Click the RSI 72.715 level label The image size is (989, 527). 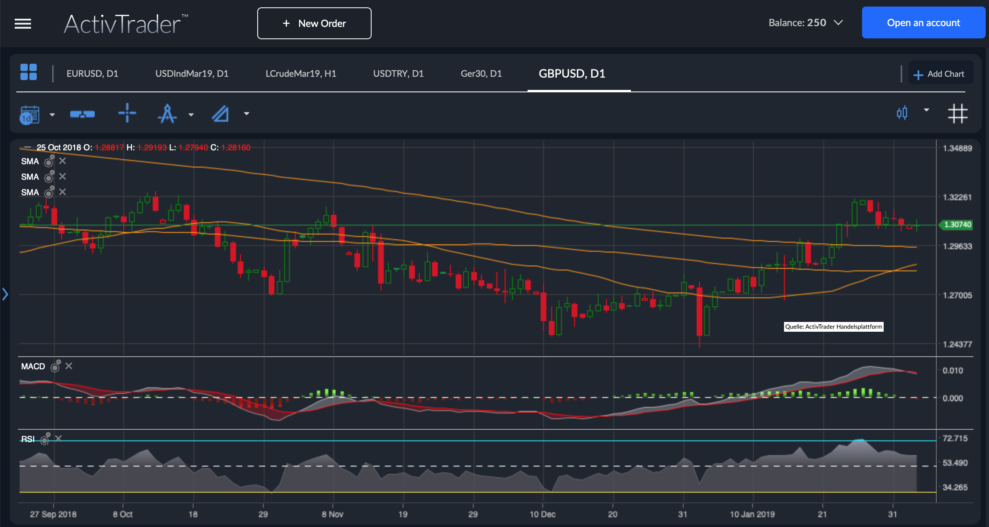point(955,438)
